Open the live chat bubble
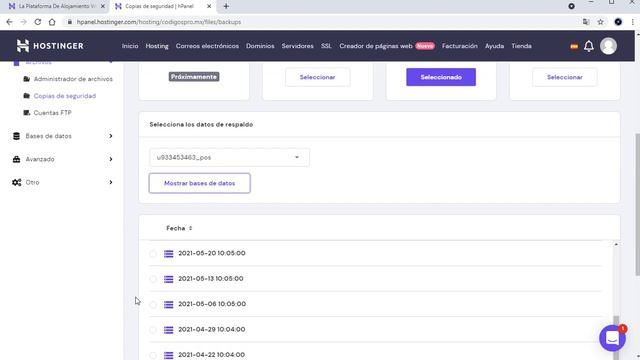 click(x=612, y=338)
